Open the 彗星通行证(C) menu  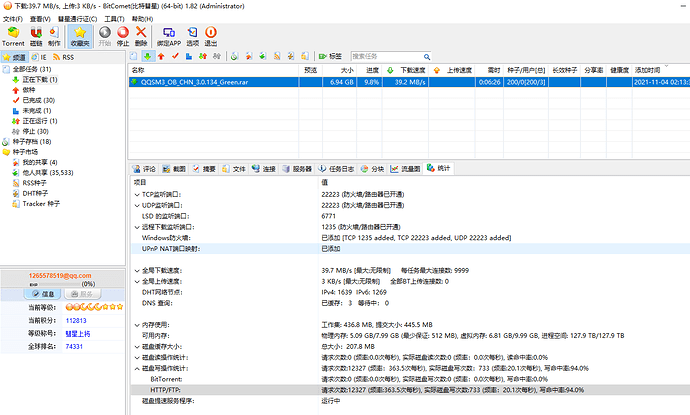pyautogui.click(x=77, y=19)
